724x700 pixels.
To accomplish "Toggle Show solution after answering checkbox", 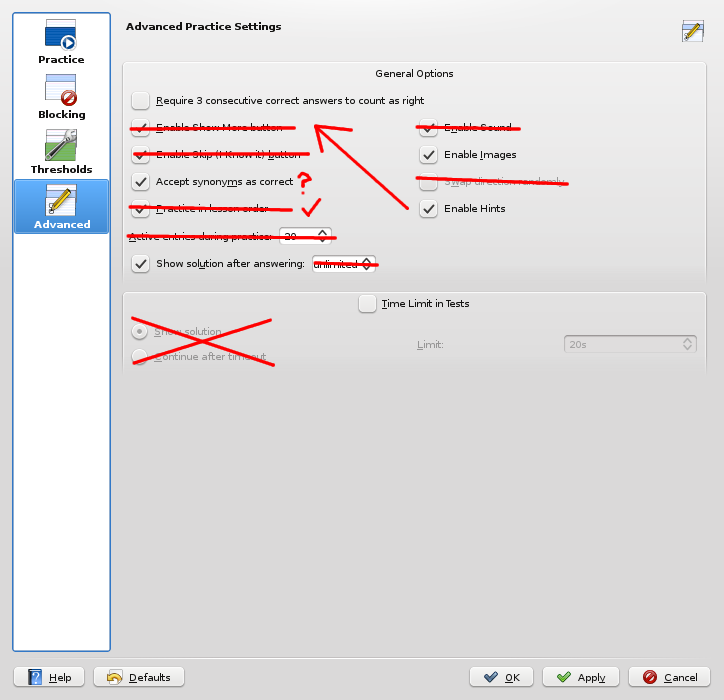I will coord(141,264).
